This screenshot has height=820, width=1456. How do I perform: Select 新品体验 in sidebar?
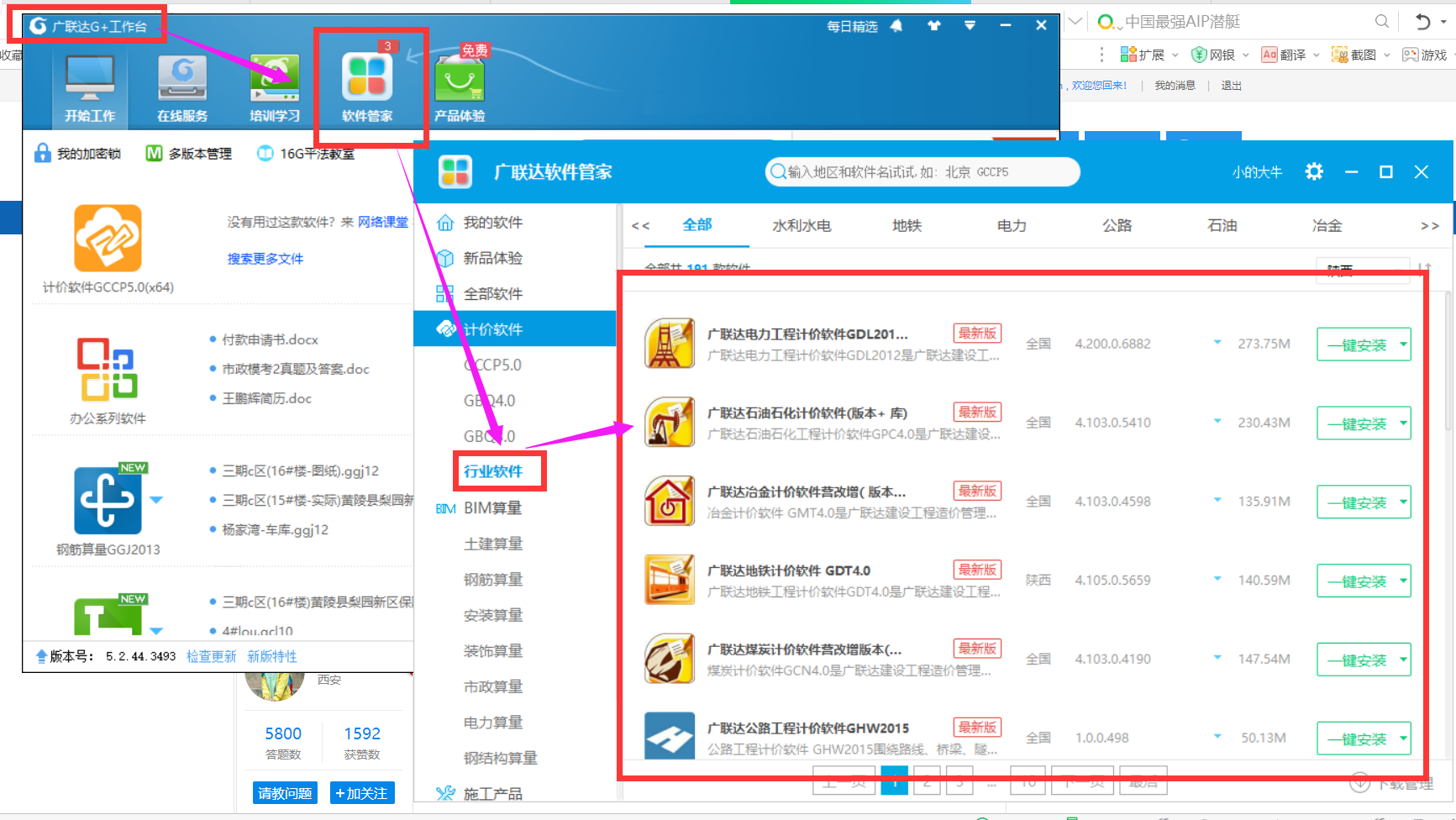pyautogui.click(x=493, y=258)
